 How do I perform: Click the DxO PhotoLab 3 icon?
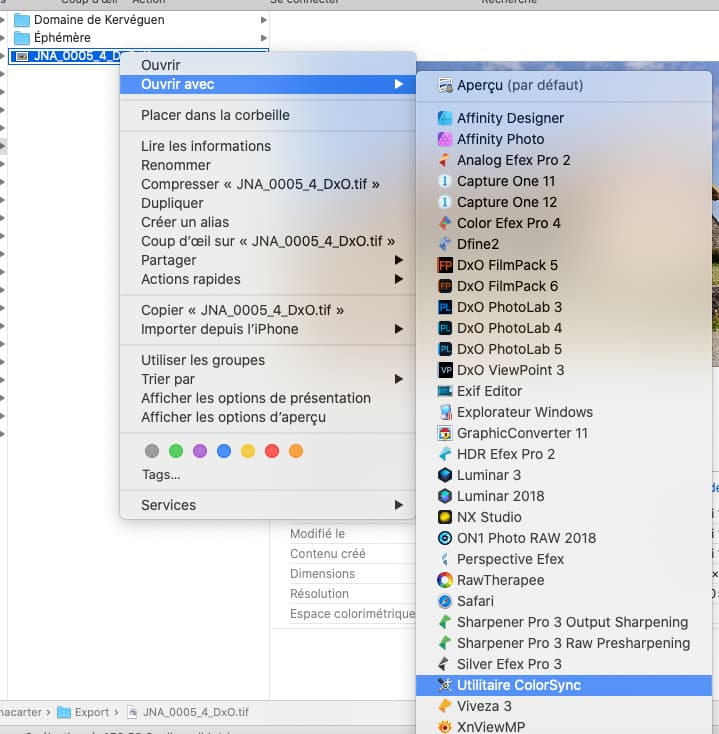pyautogui.click(x=445, y=307)
